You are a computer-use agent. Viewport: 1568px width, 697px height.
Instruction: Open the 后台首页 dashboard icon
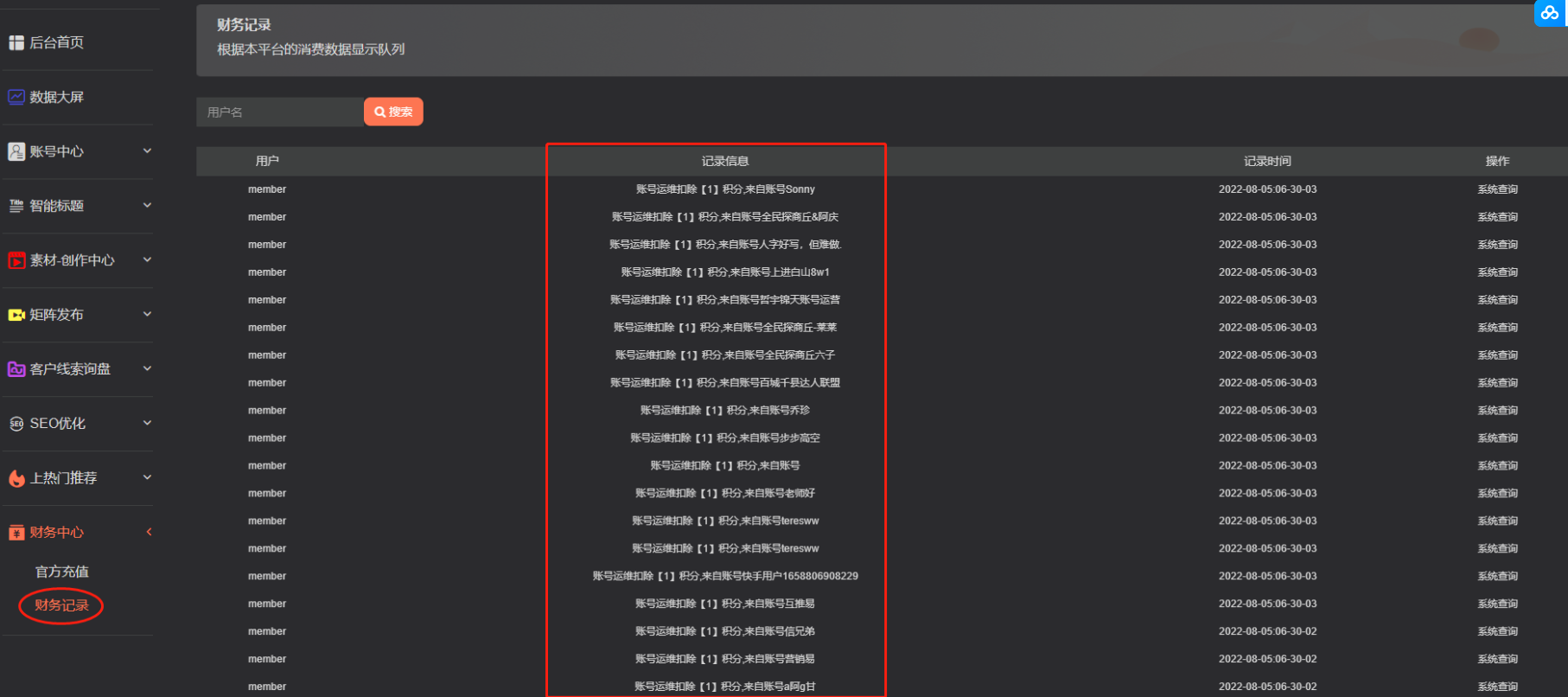click(x=16, y=42)
